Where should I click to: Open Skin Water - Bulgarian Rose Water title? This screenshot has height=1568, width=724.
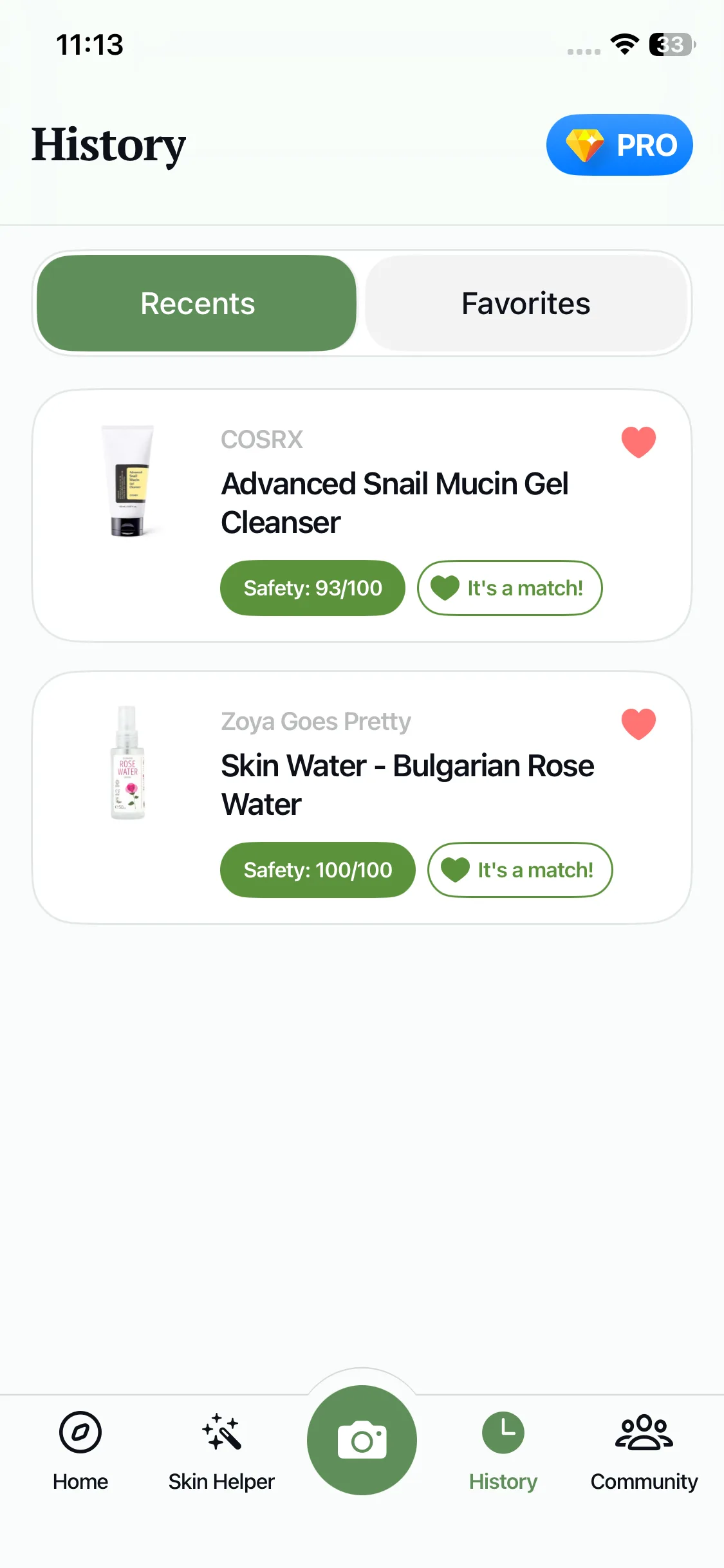[x=407, y=785]
